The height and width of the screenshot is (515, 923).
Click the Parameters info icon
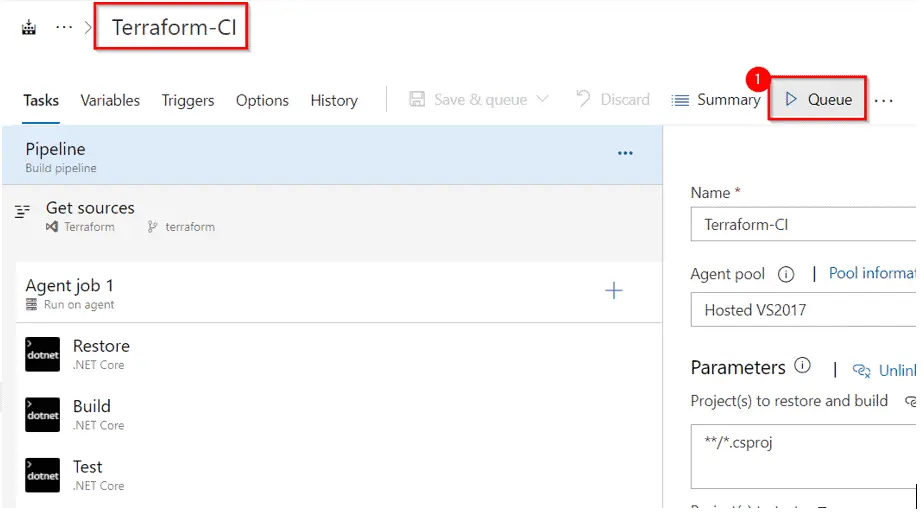click(x=802, y=366)
